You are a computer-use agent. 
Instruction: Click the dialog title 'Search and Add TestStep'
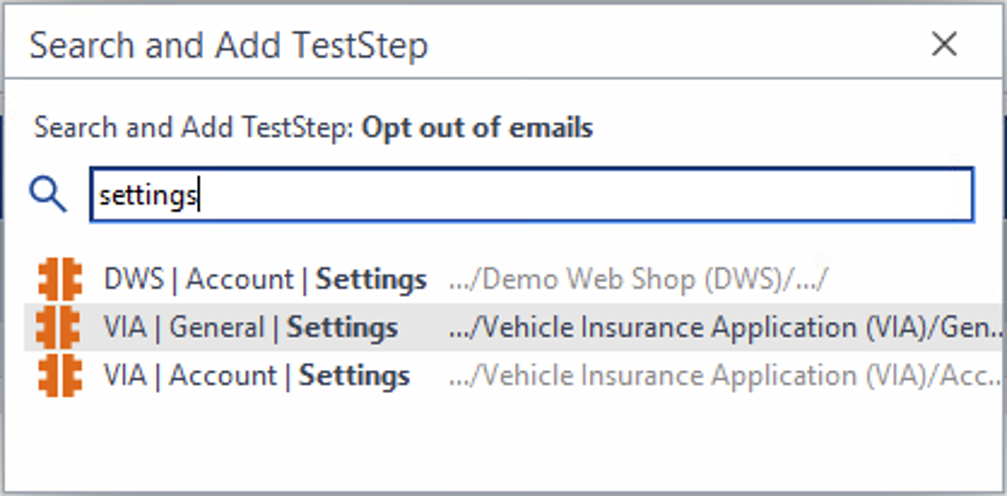[229, 45]
